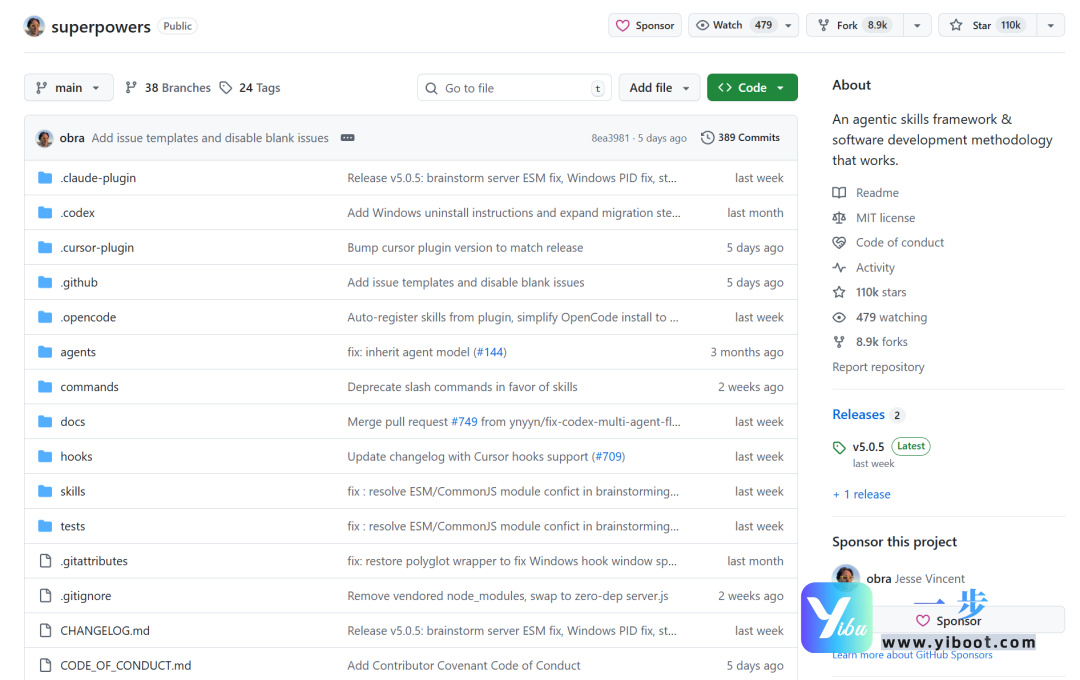
Task: Open the green Code dropdown
Action: pyautogui.click(x=752, y=88)
